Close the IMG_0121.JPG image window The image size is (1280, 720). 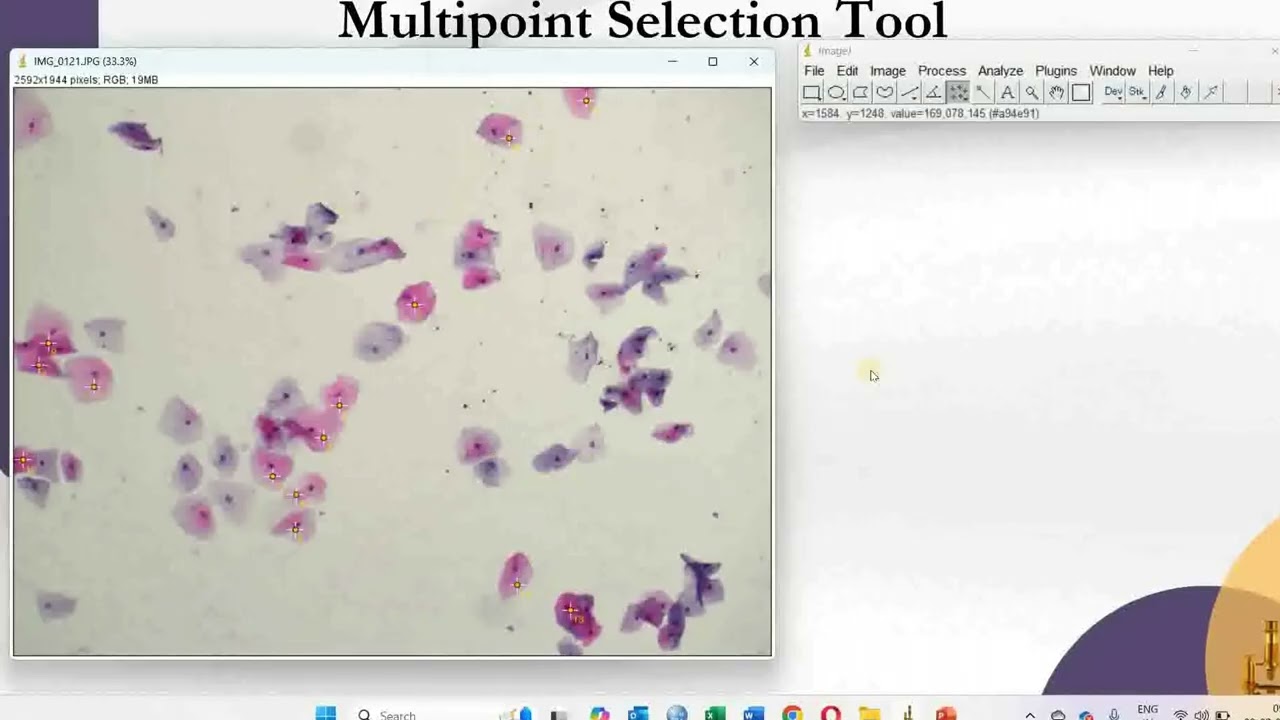754,62
